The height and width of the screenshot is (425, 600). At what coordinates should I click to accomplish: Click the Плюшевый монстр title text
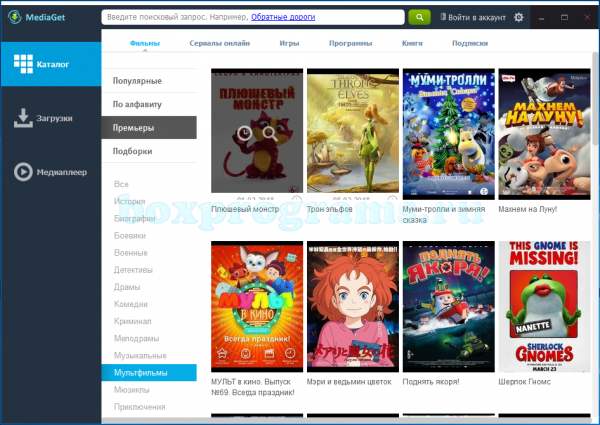coord(245,209)
